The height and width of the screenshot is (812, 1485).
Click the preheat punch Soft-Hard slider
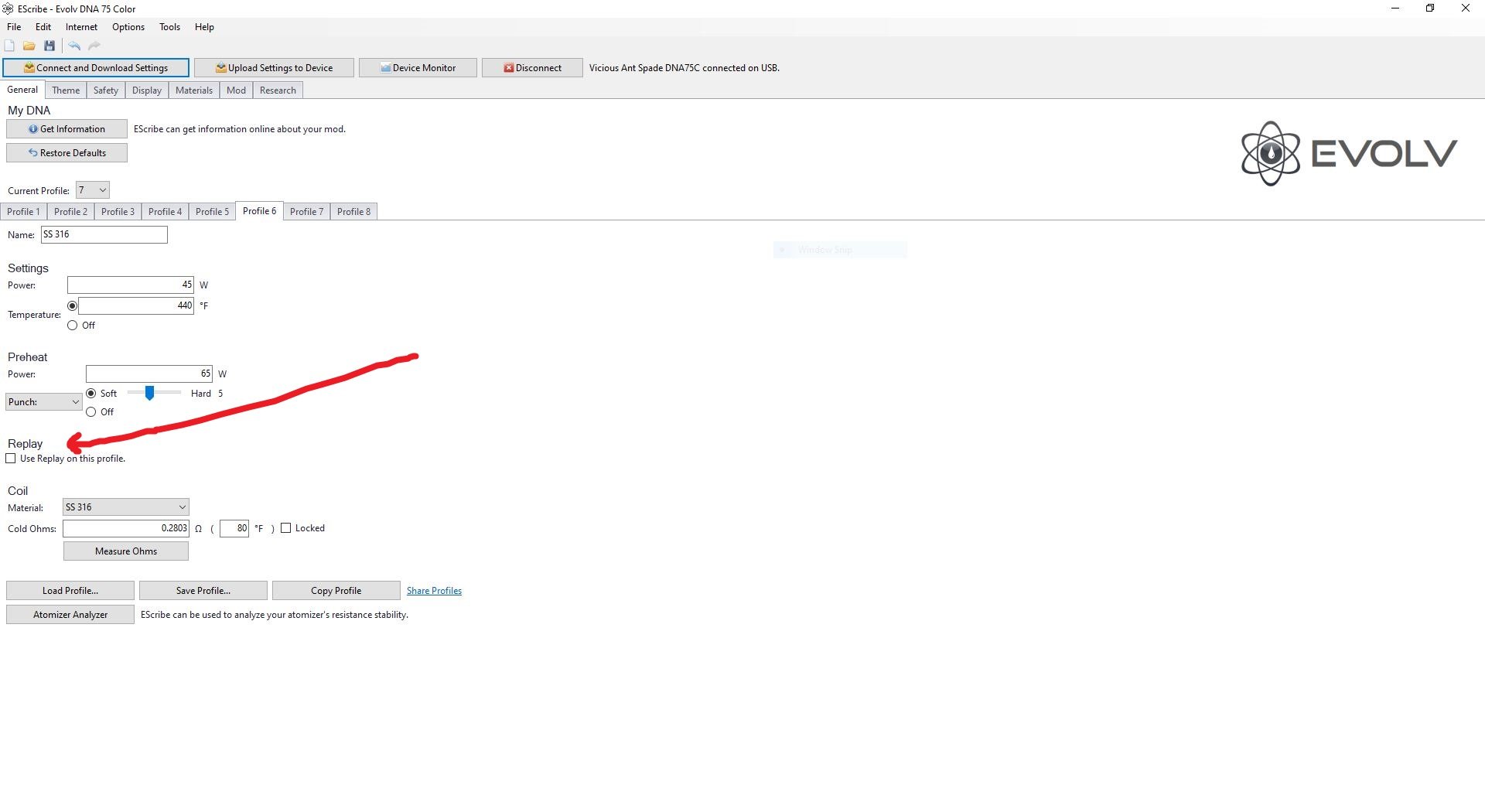point(150,394)
